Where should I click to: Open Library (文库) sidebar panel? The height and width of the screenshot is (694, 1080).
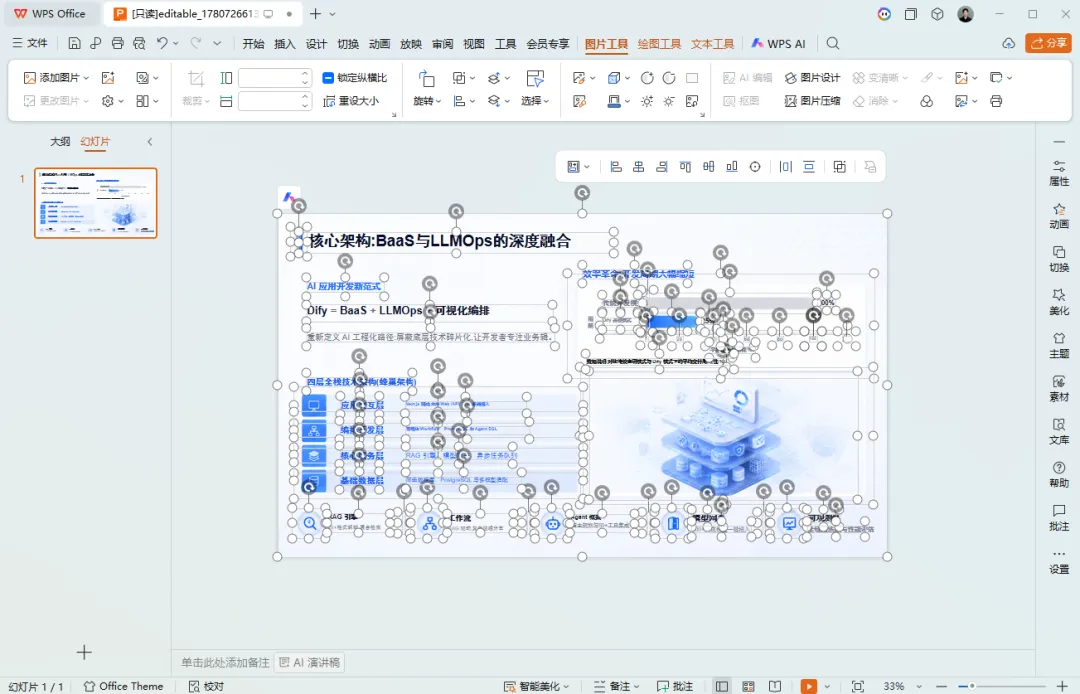1059,432
